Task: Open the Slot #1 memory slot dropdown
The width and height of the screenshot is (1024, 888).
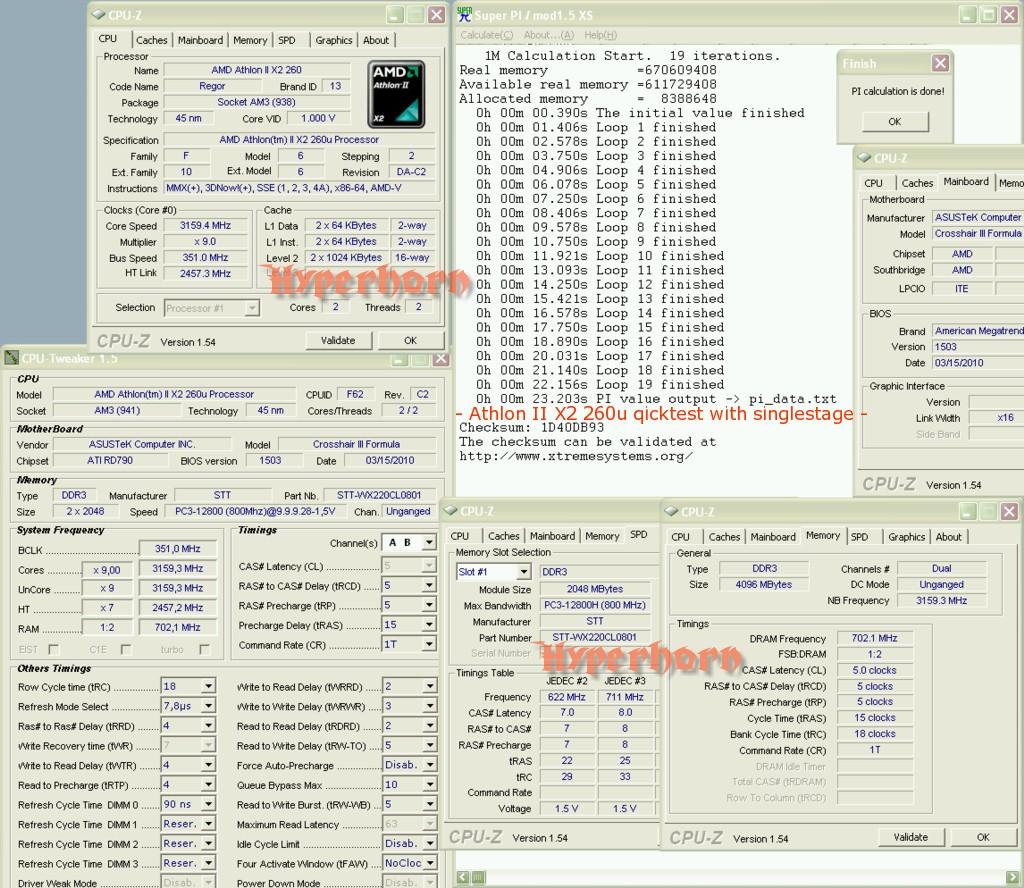Action: (524, 572)
